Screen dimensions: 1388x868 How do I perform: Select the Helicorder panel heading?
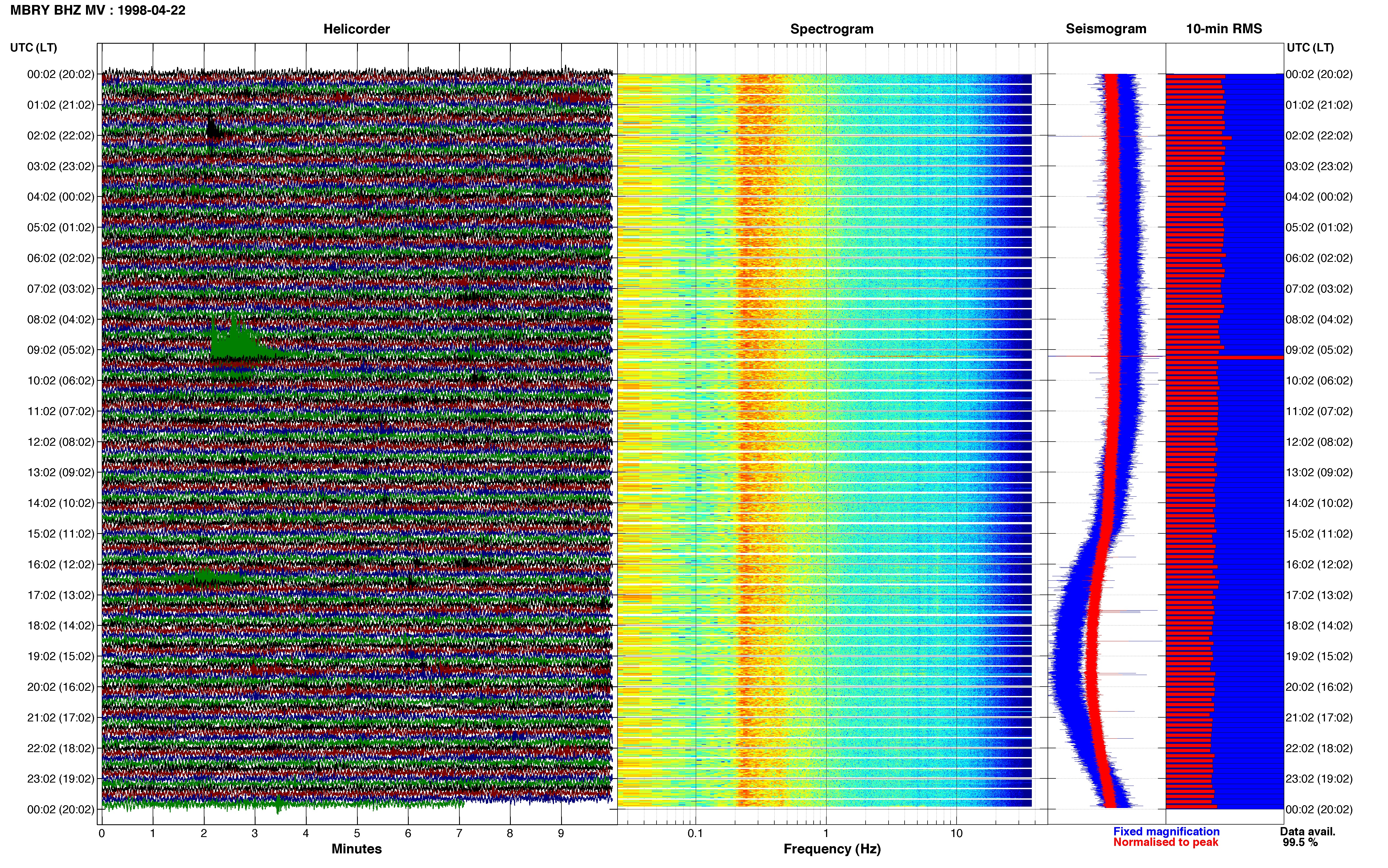pos(356,29)
